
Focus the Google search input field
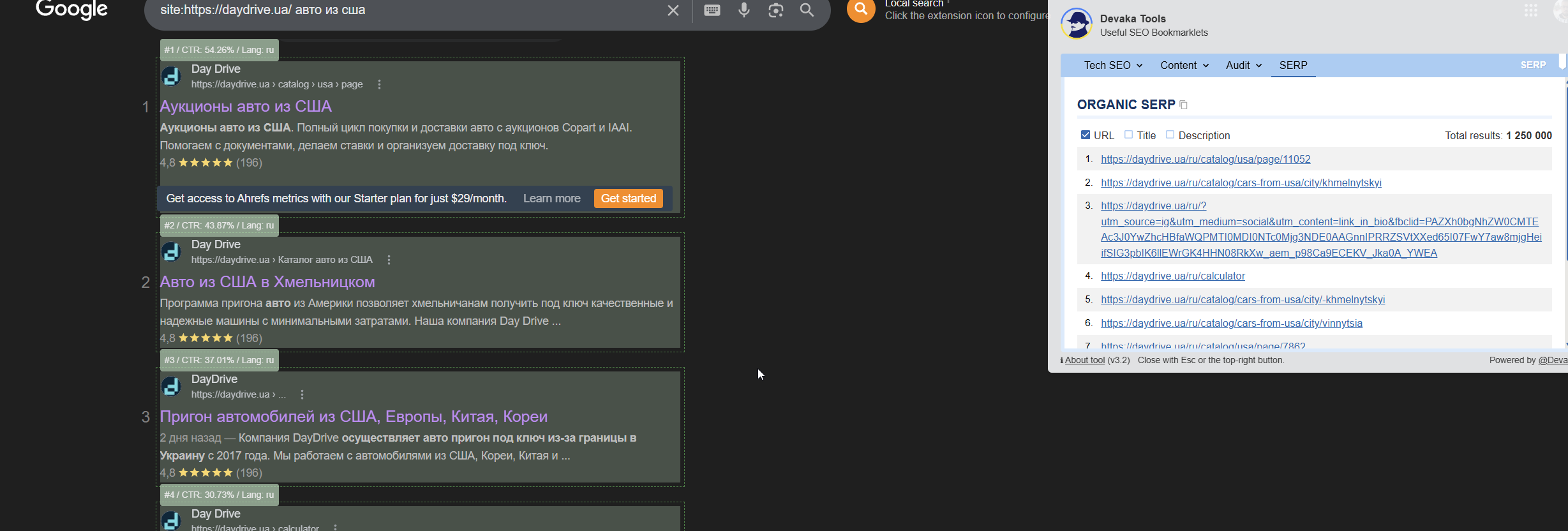coord(408,10)
